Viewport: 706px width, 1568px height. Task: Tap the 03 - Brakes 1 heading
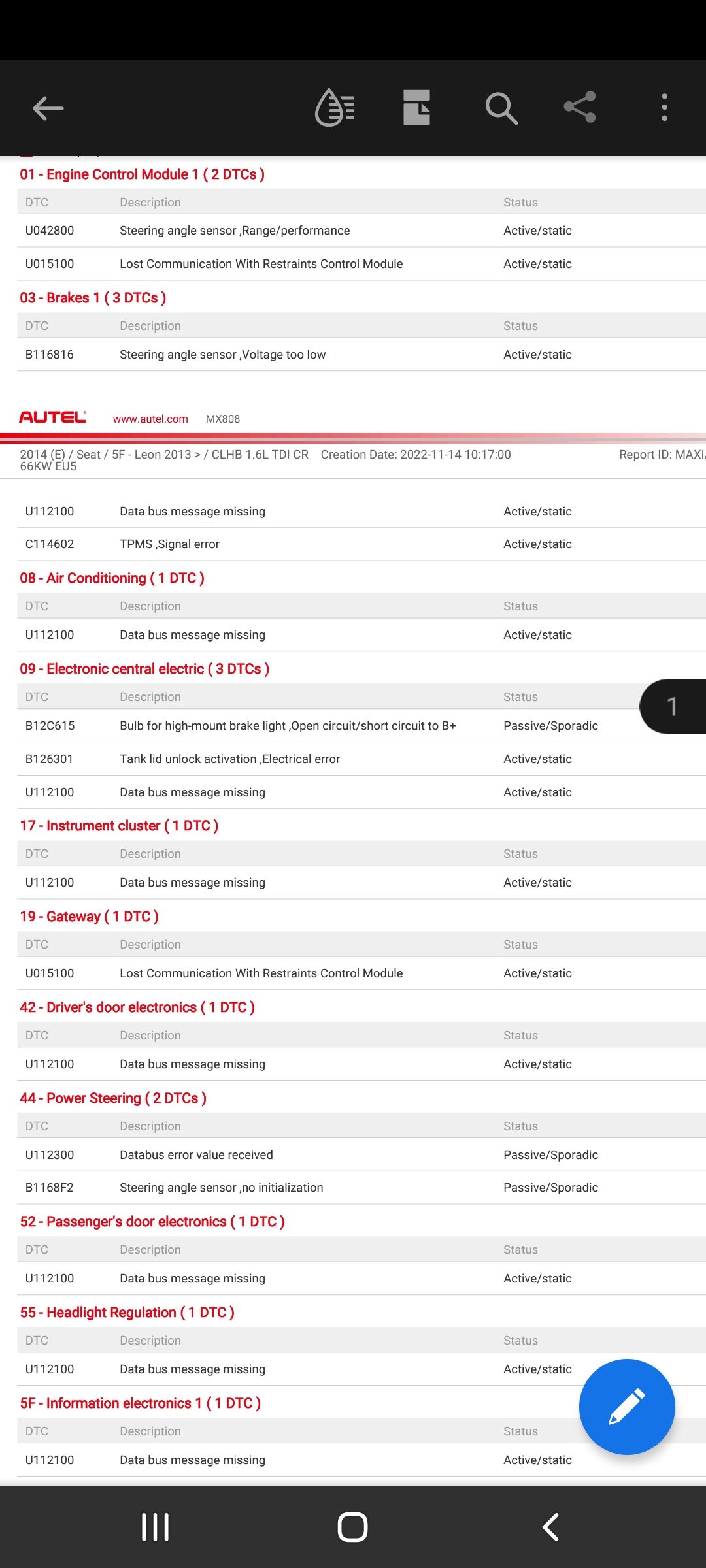pyautogui.click(x=93, y=298)
